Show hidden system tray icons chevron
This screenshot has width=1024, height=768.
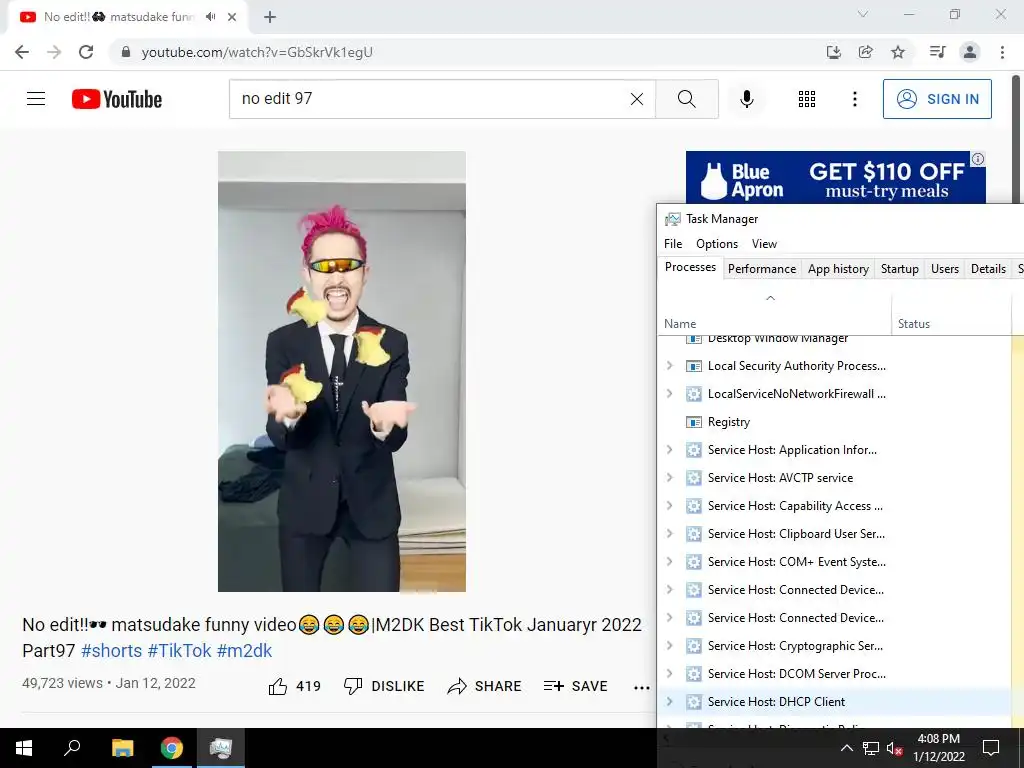click(x=846, y=748)
